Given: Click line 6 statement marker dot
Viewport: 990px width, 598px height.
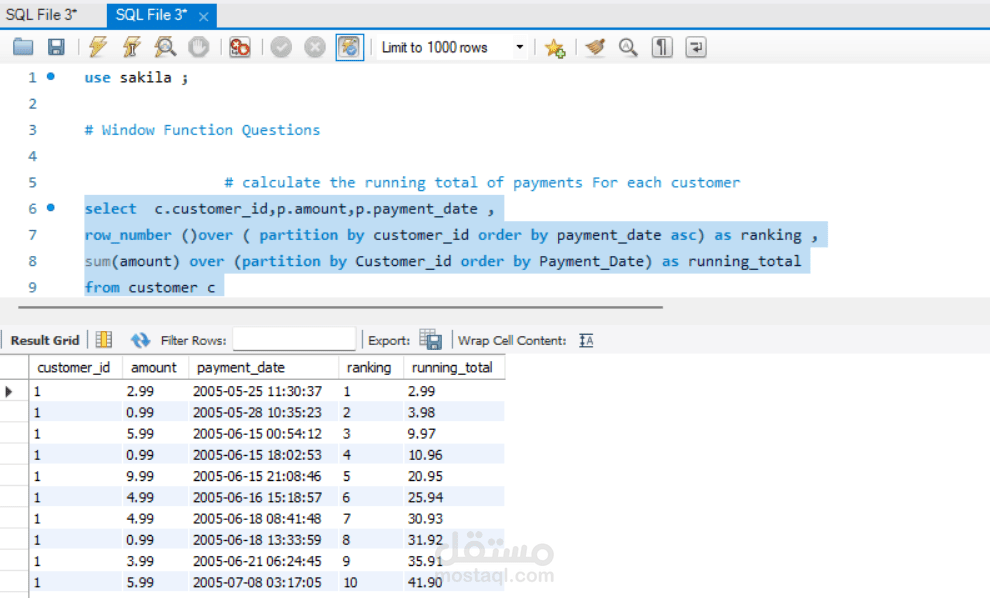Looking at the screenshot, I should (x=51, y=207).
